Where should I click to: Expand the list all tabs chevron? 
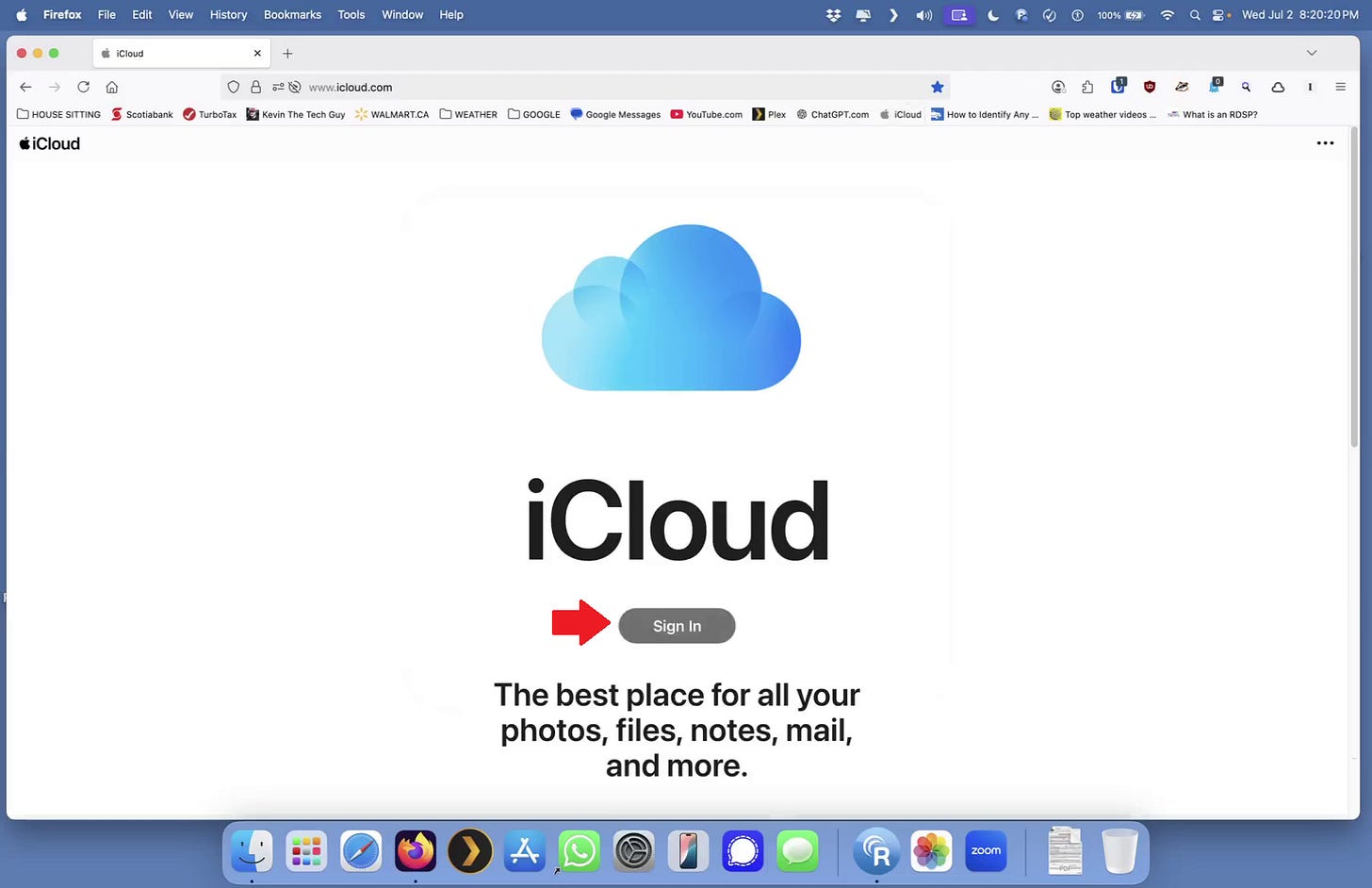[x=1311, y=54]
